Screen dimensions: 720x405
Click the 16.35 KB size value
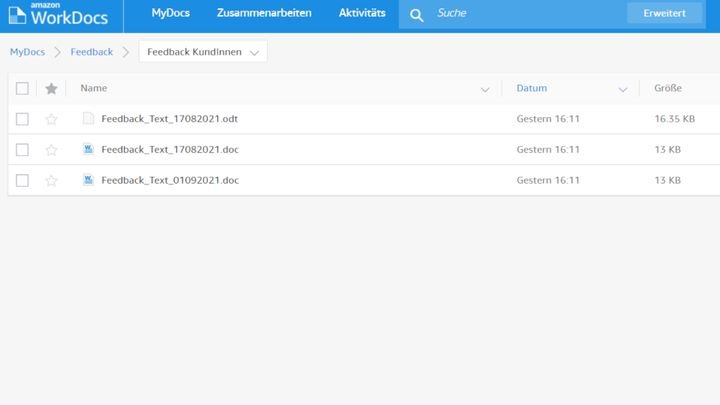(x=675, y=119)
